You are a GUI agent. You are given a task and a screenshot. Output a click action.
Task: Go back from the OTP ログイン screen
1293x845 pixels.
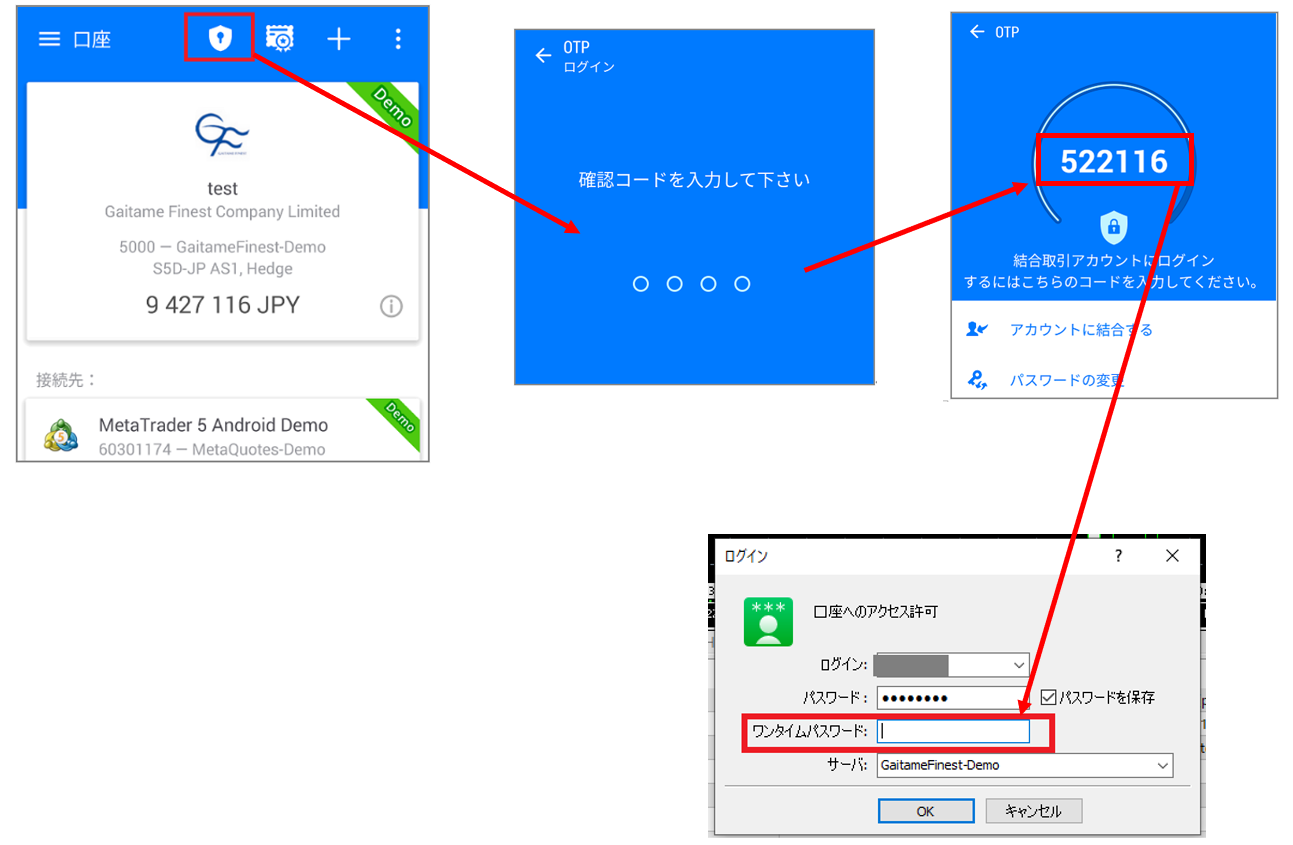click(543, 55)
